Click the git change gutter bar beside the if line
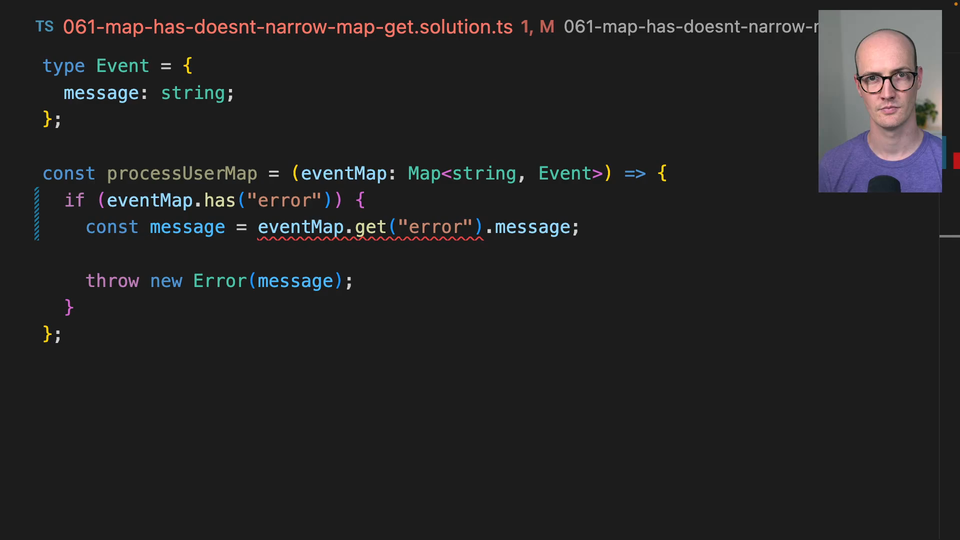This screenshot has height=540, width=960. click(37, 200)
